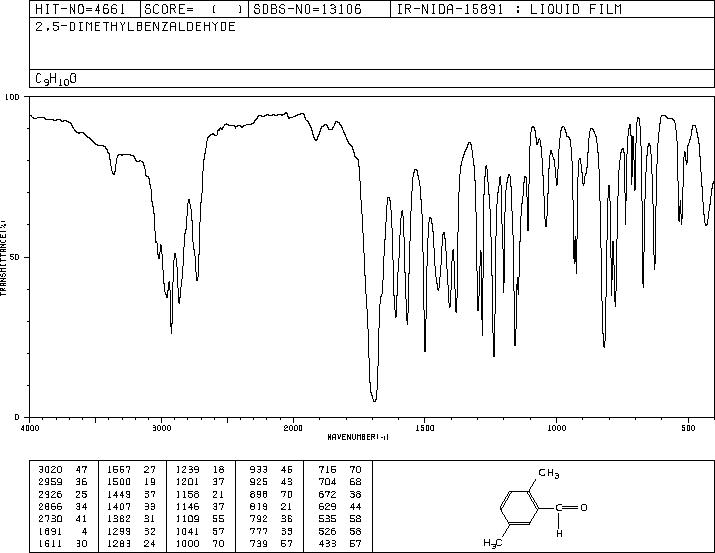Click the 2730 peak table entry
Image resolution: width=715 pixels, height=553 pixels.
62,519
